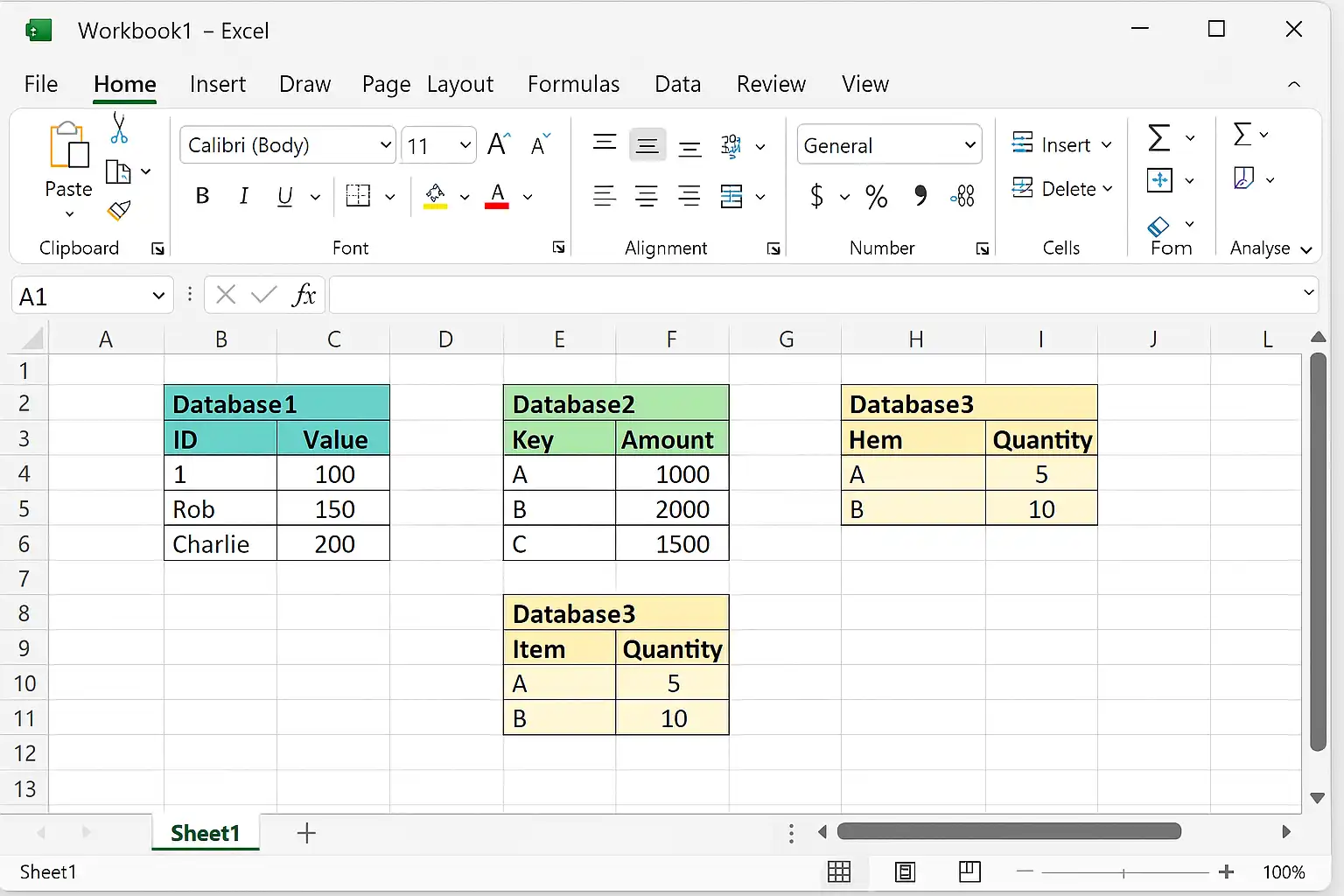Open the Formulas ribbon tab
The image size is (1344, 896).
pyautogui.click(x=573, y=84)
